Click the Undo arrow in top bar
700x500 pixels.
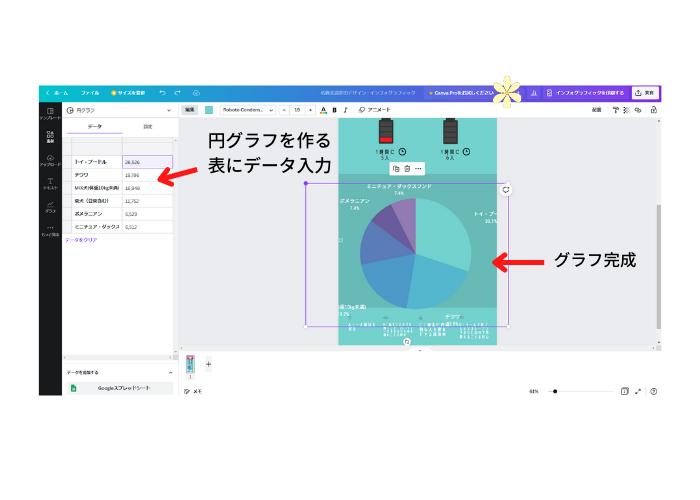[x=162, y=93]
